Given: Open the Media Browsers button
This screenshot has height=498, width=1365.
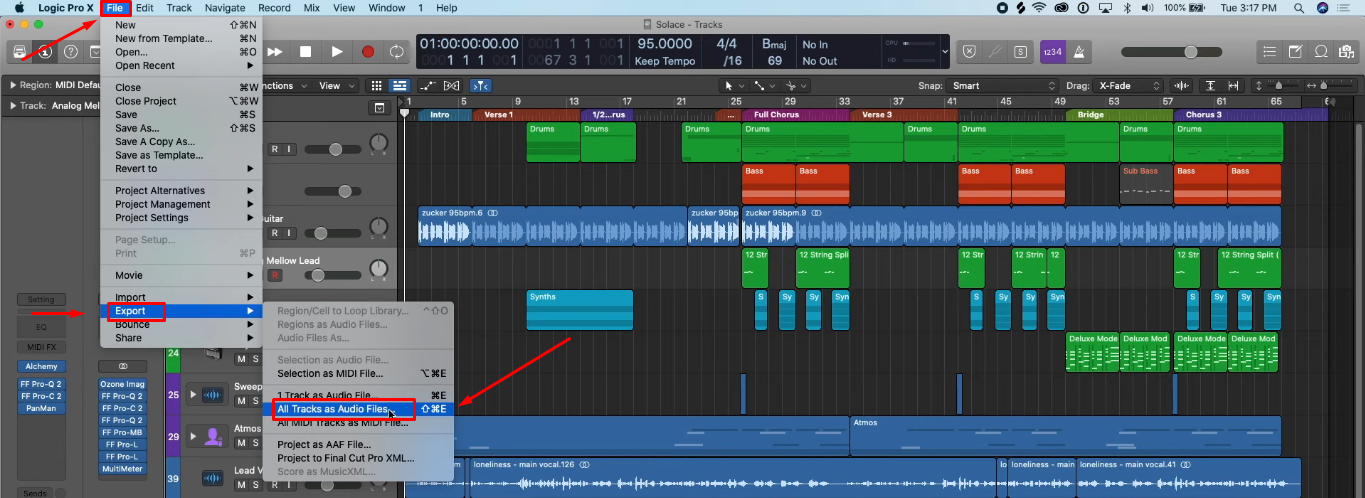Looking at the screenshot, I should (x=1347, y=52).
